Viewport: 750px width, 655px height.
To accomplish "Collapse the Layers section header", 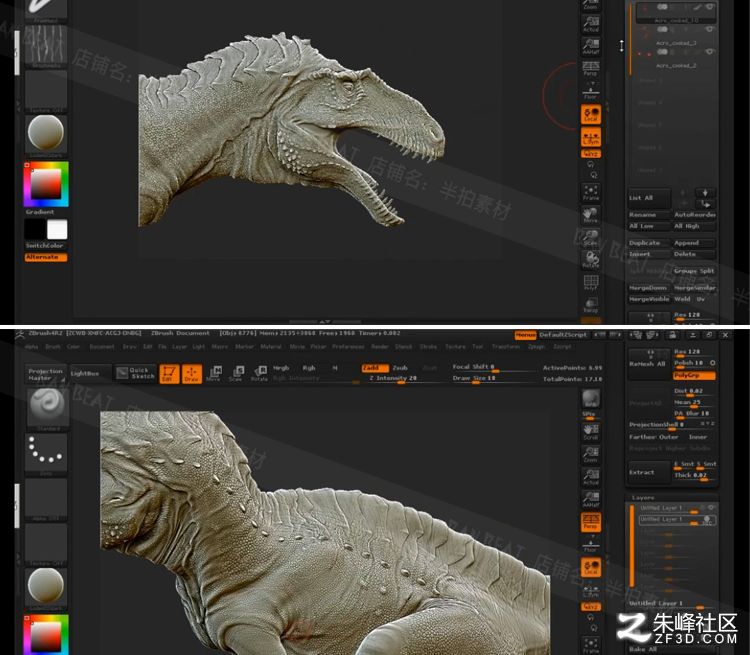I will coord(643,498).
